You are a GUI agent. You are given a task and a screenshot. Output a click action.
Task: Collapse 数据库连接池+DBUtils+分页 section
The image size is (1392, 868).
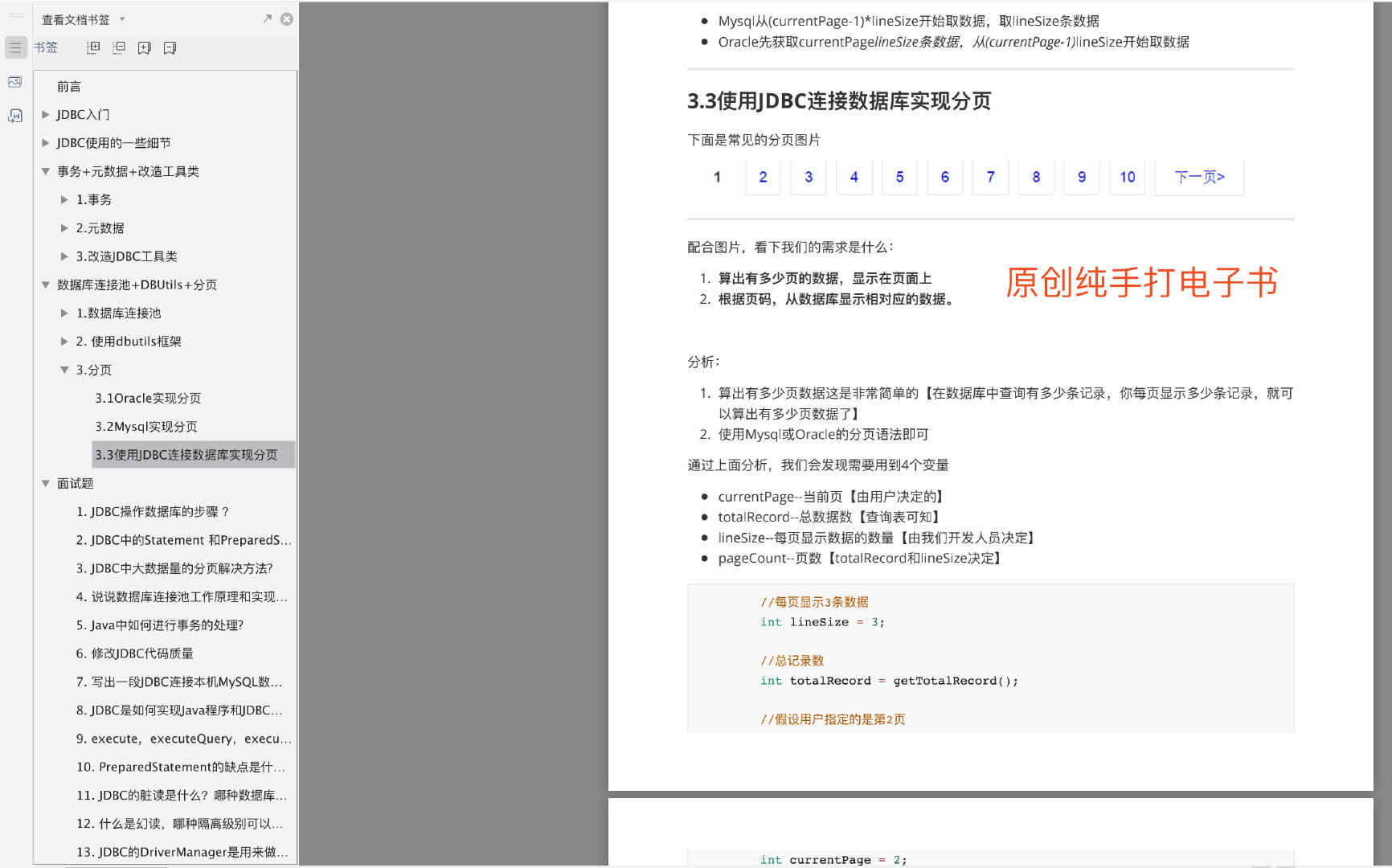pyautogui.click(x=45, y=285)
